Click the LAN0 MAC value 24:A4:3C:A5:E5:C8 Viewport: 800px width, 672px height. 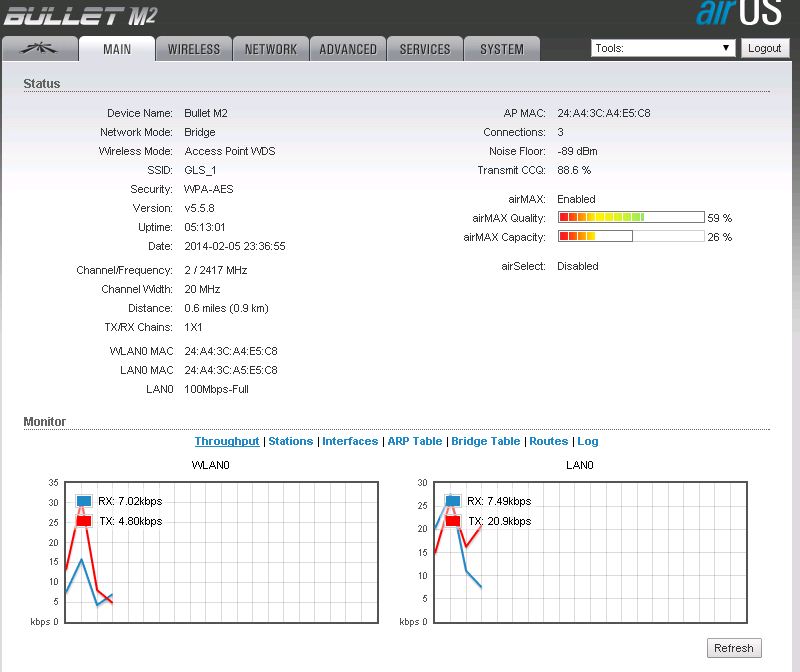231,370
